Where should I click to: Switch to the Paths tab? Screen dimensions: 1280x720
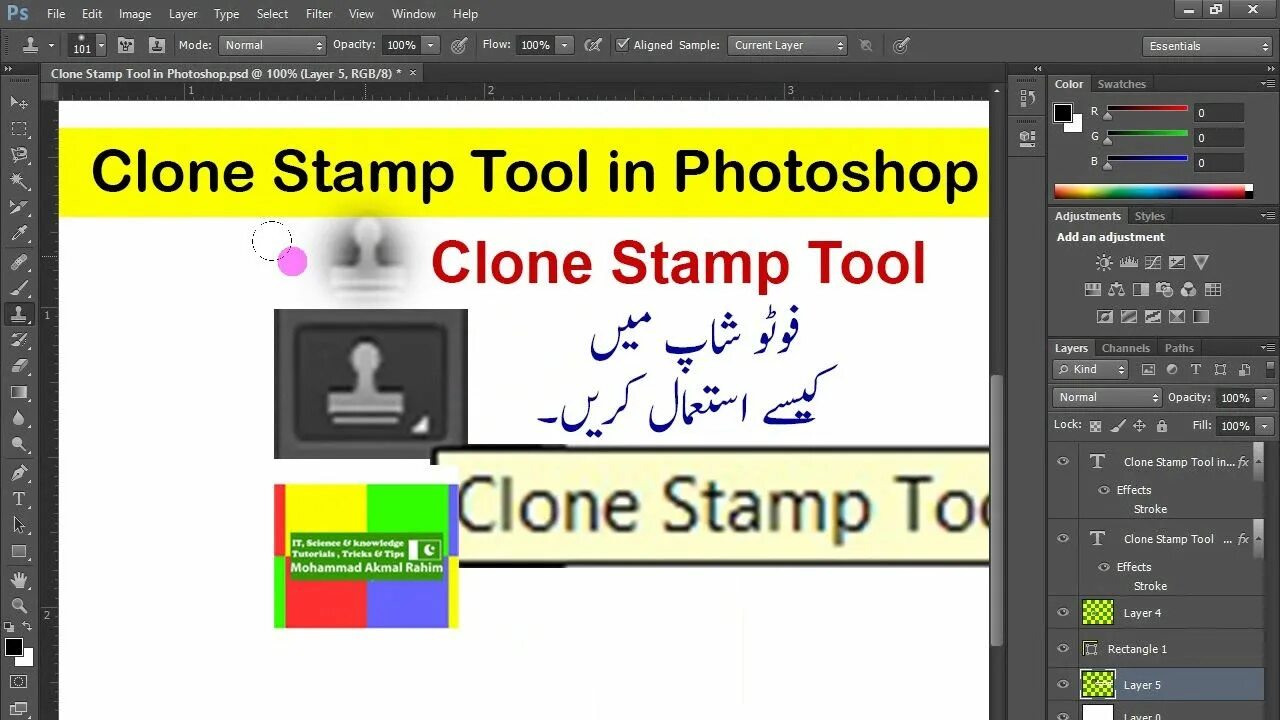coord(1179,348)
